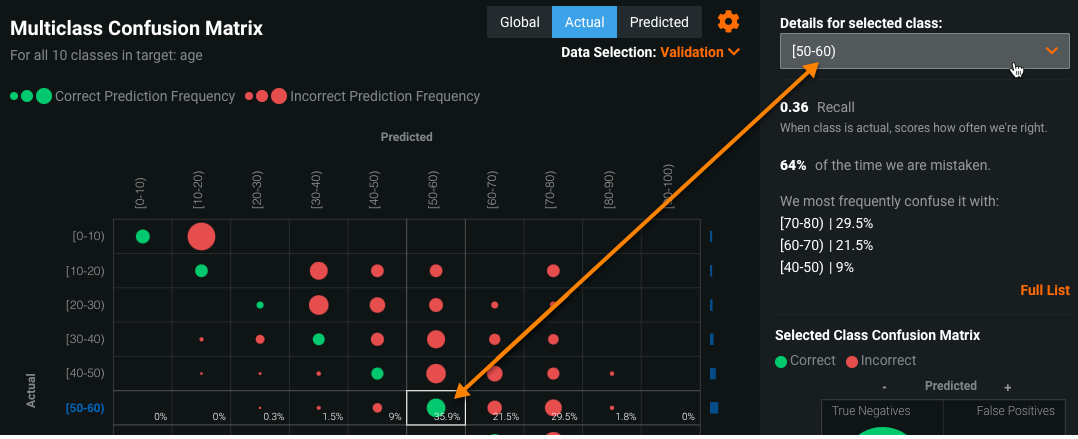Click the green bubble in row [30-40)
The width and height of the screenshot is (1078, 439).
319,339
